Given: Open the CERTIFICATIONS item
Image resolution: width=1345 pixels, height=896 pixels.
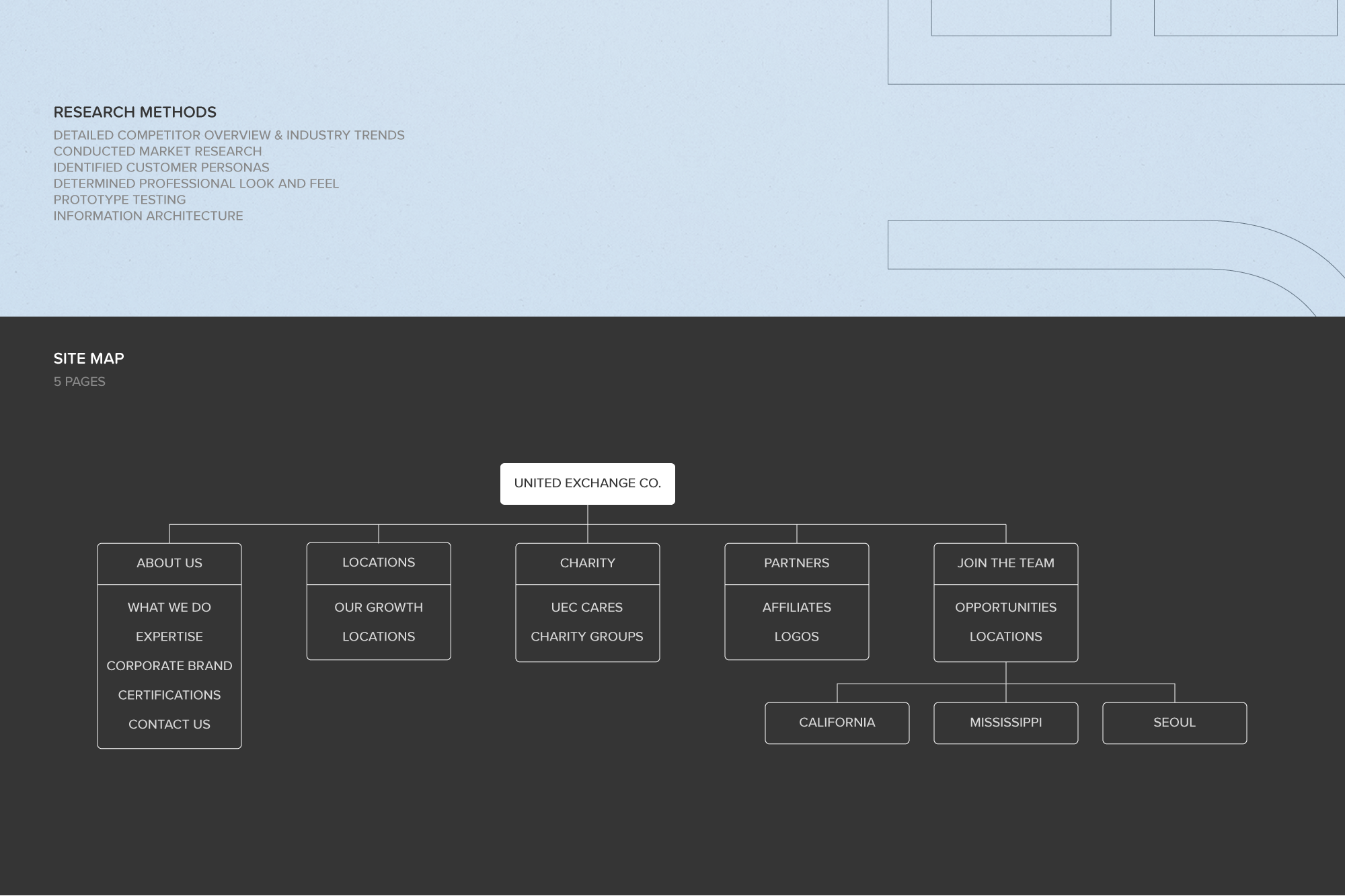Looking at the screenshot, I should (169, 694).
